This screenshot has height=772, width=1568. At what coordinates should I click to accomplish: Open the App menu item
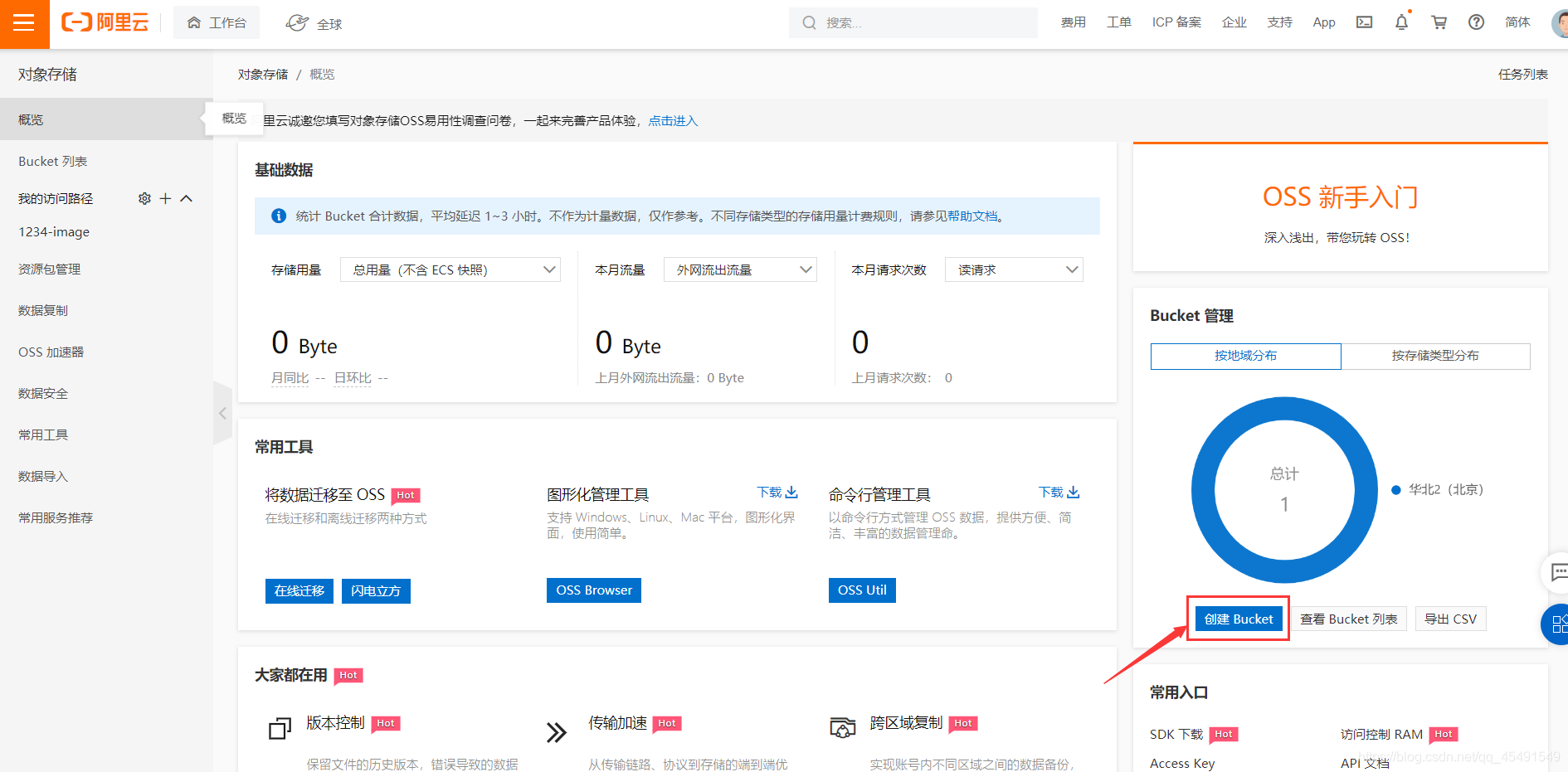click(x=1324, y=22)
